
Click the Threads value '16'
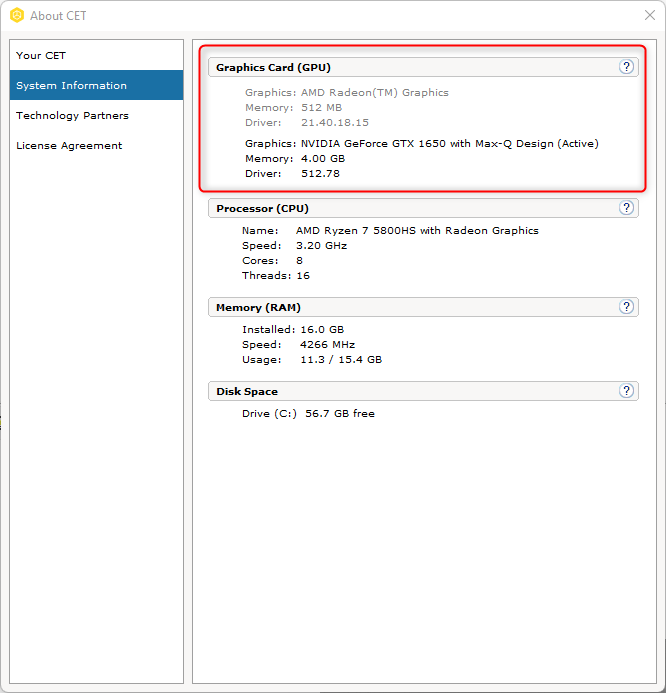[x=303, y=276]
